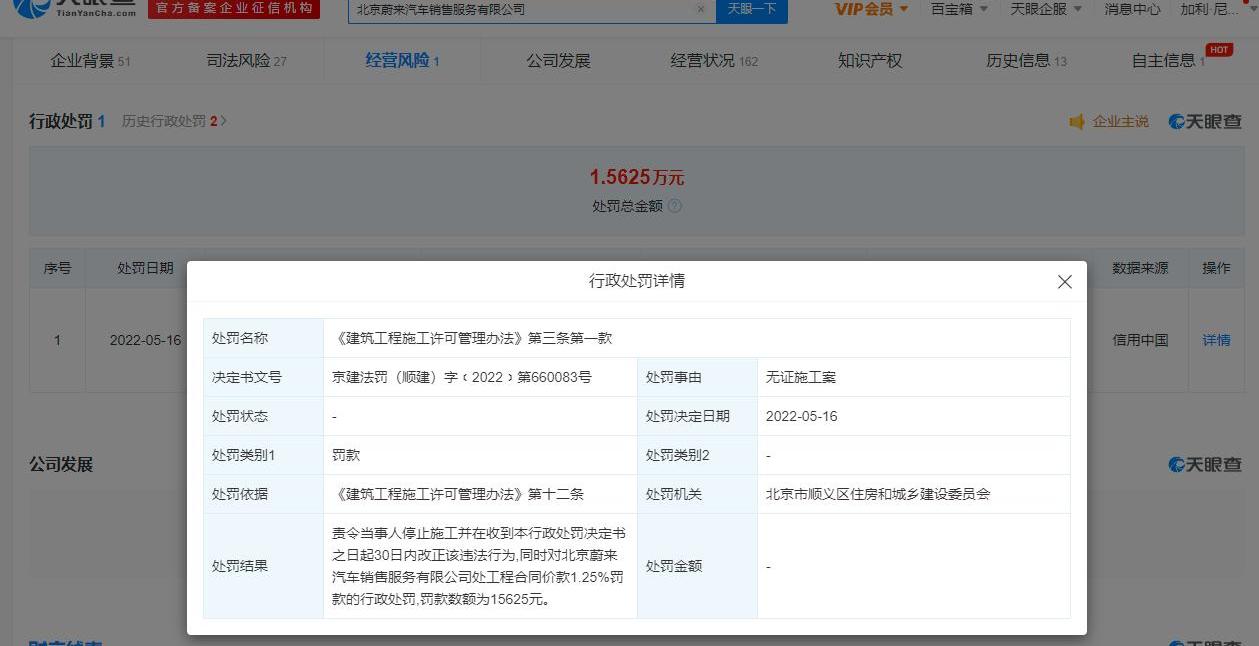The height and width of the screenshot is (646, 1259).
Task: Close the 行政处罚详情 dialog
Action: click(1064, 282)
